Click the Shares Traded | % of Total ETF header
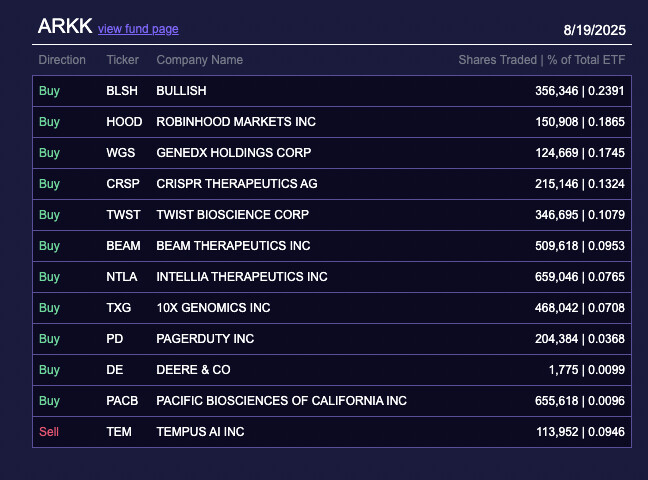 click(x=541, y=60)
